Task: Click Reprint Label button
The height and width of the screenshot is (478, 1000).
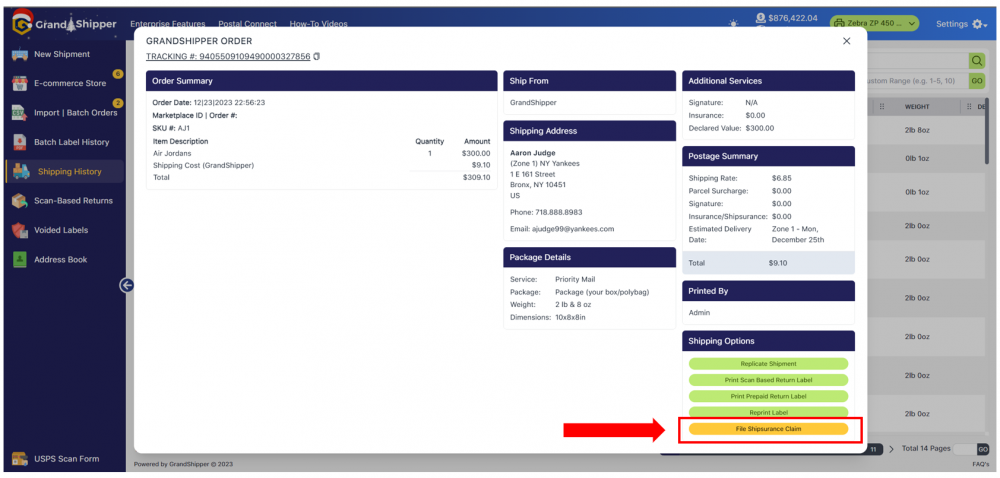Action: click(x=768, y=412)
